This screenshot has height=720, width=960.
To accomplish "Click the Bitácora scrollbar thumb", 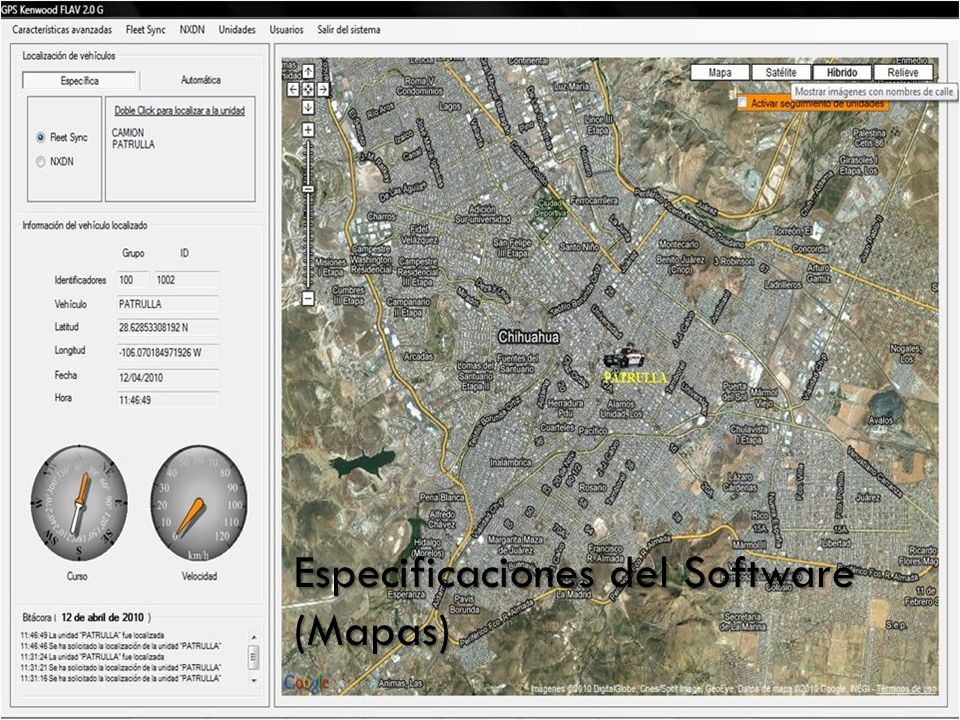I will point(253,658).
